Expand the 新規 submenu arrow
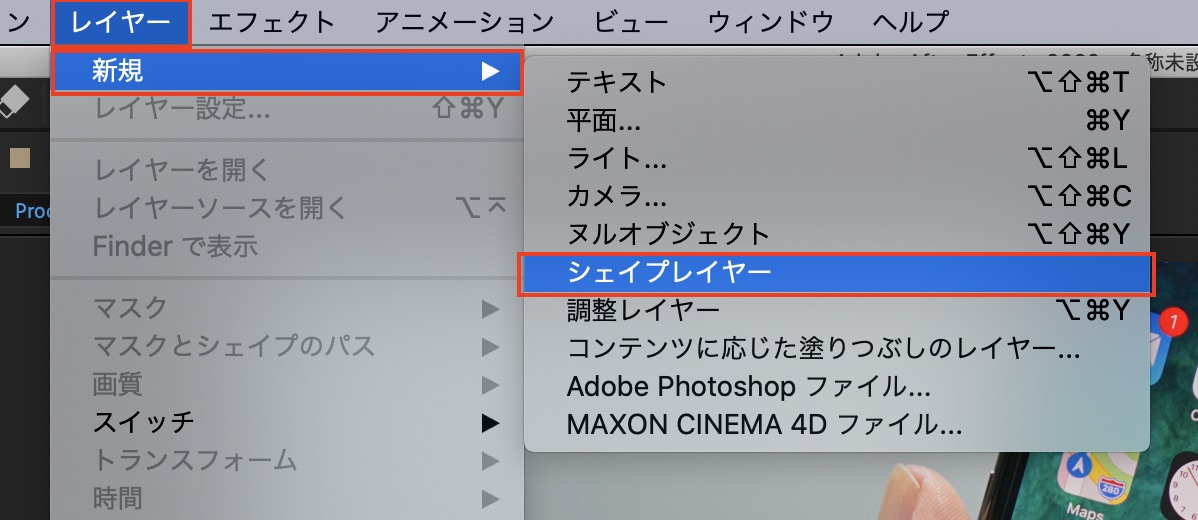This screenshot has height=520, width=1198. pyautogui.click(x=491, y=72)
